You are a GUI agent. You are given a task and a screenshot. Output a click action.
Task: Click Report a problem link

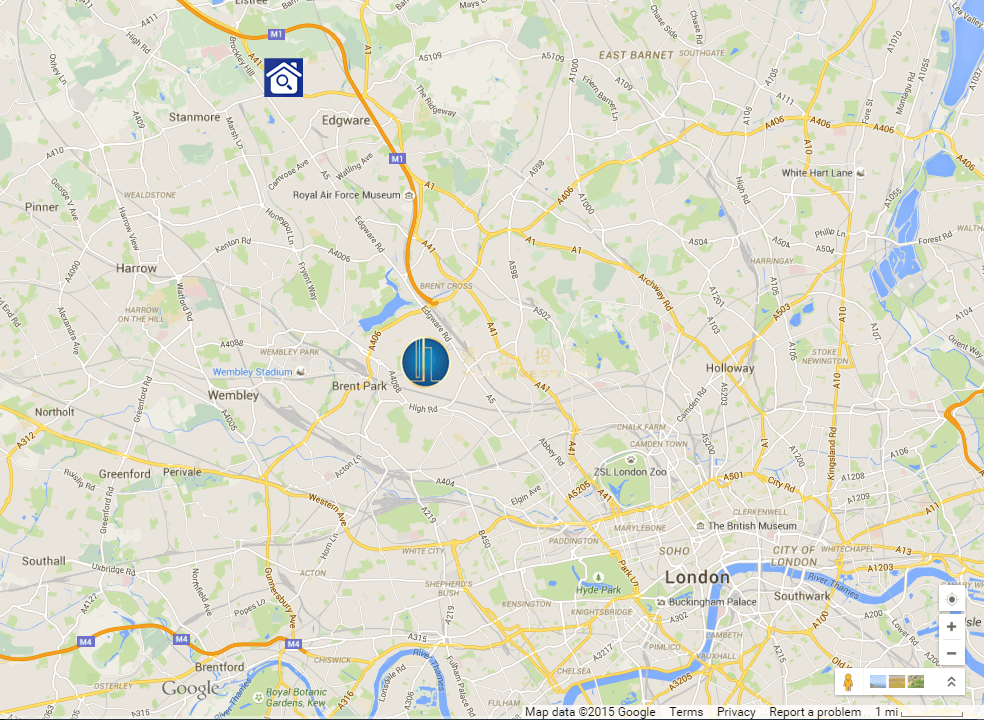pyautogui.click(x=815, y=712)
